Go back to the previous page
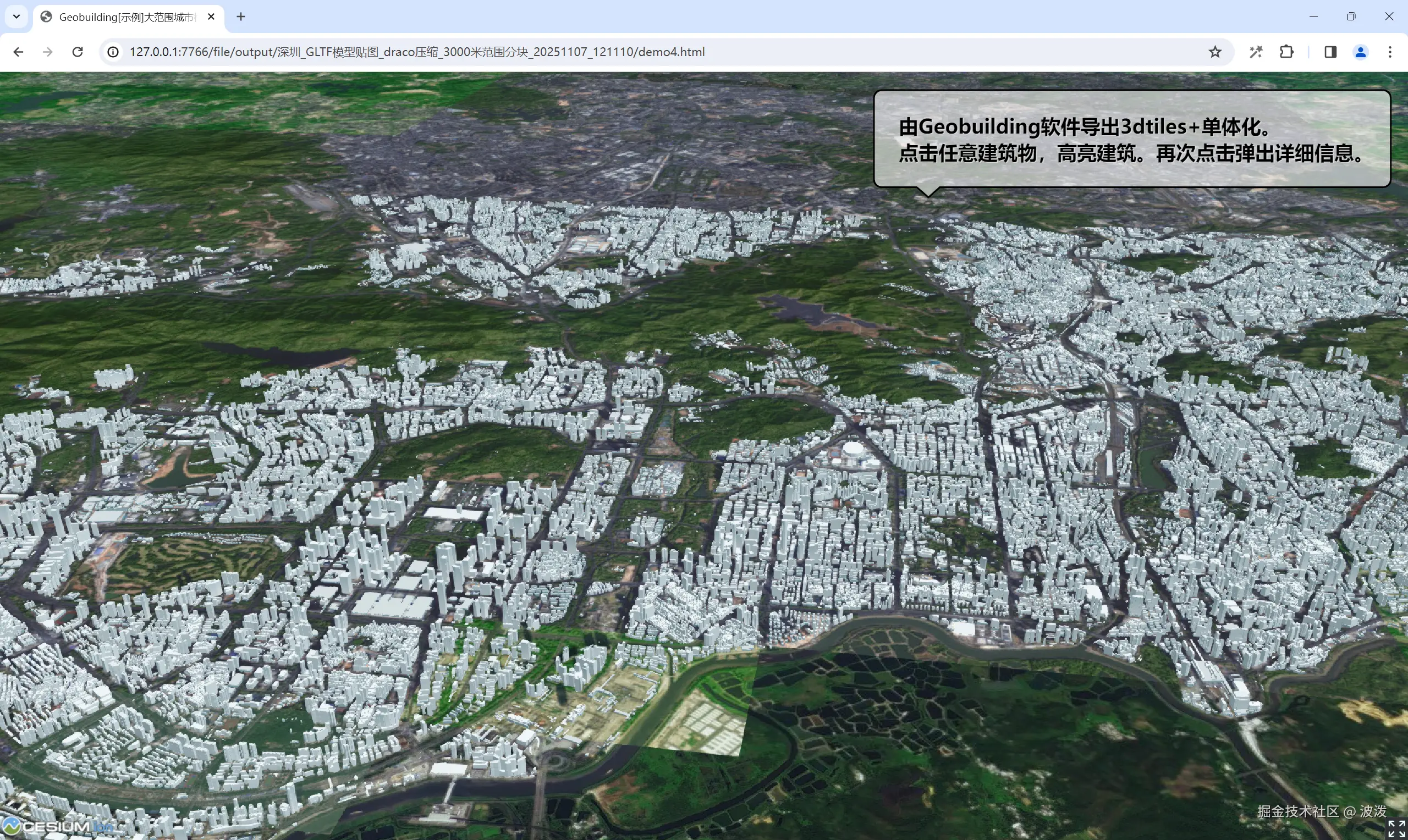The width and height of the screenshot is (1408, 840). point(18,52)
